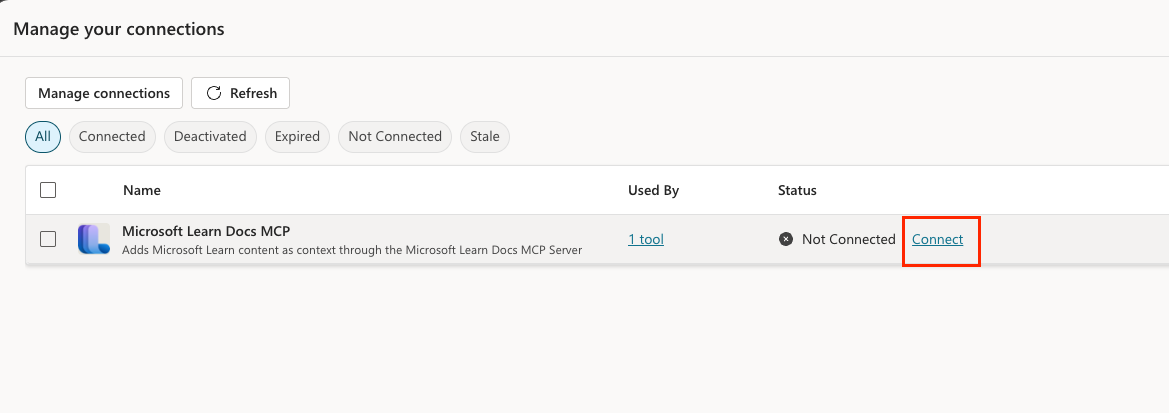Open the Manage connections button
Screen dimensions: 1169x413
pos(104,93)
